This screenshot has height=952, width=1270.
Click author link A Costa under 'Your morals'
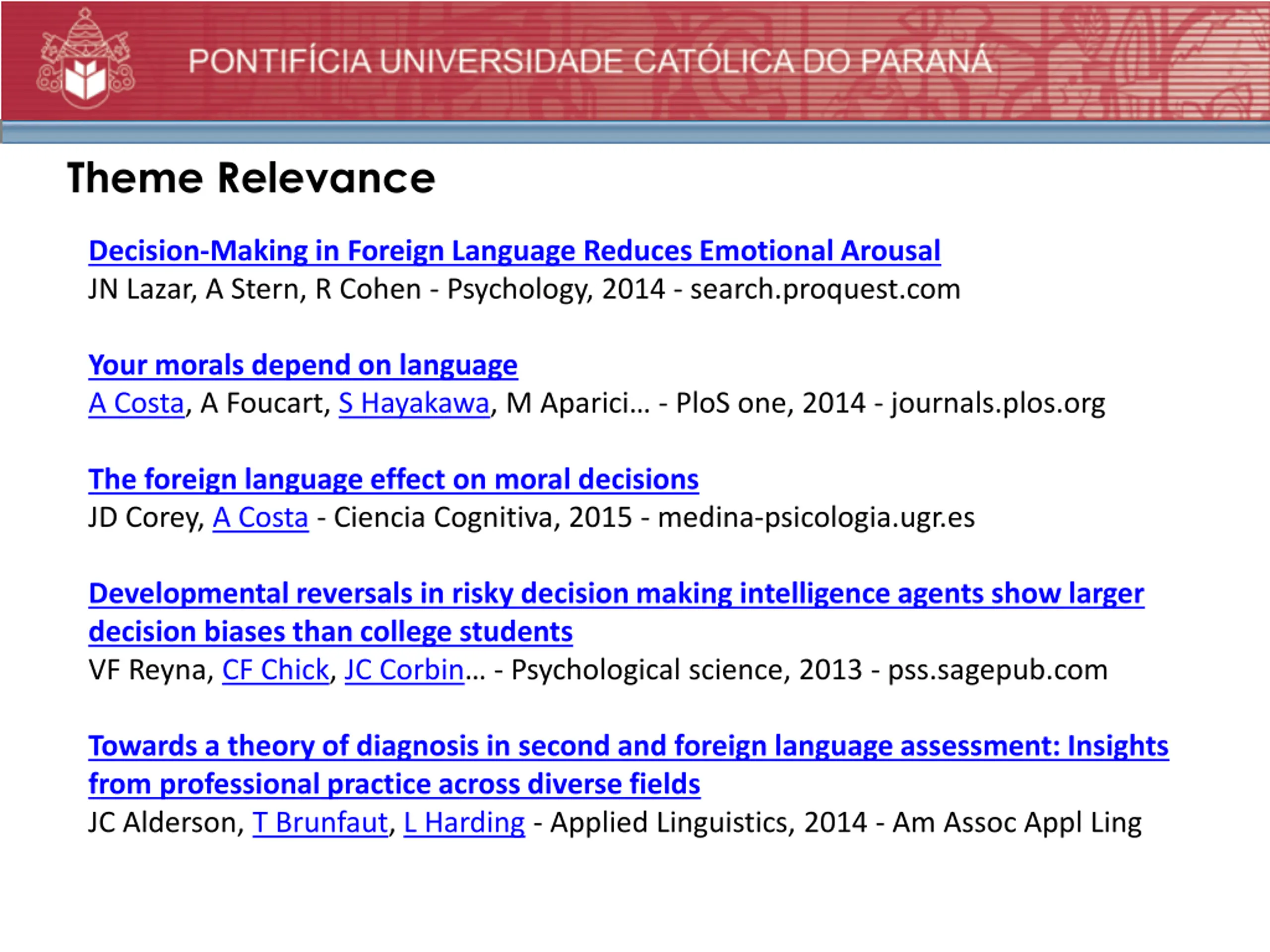pos(136,404)
